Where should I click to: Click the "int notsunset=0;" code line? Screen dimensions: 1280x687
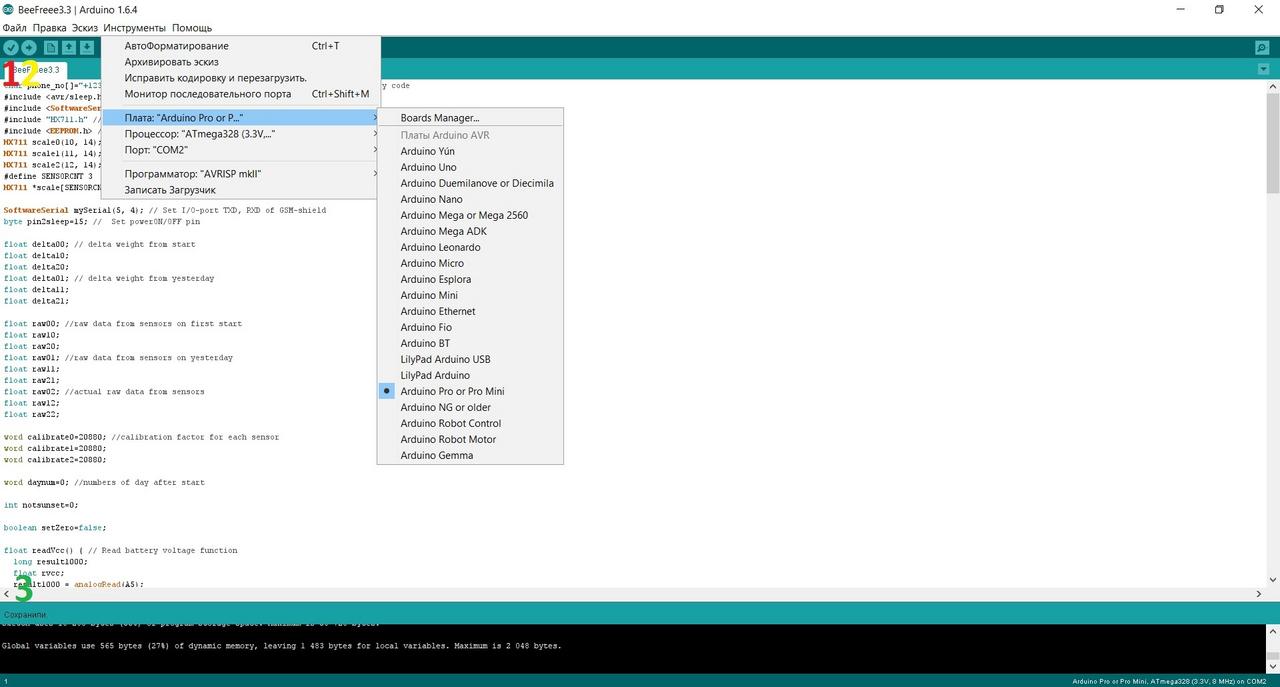[41, 505]
